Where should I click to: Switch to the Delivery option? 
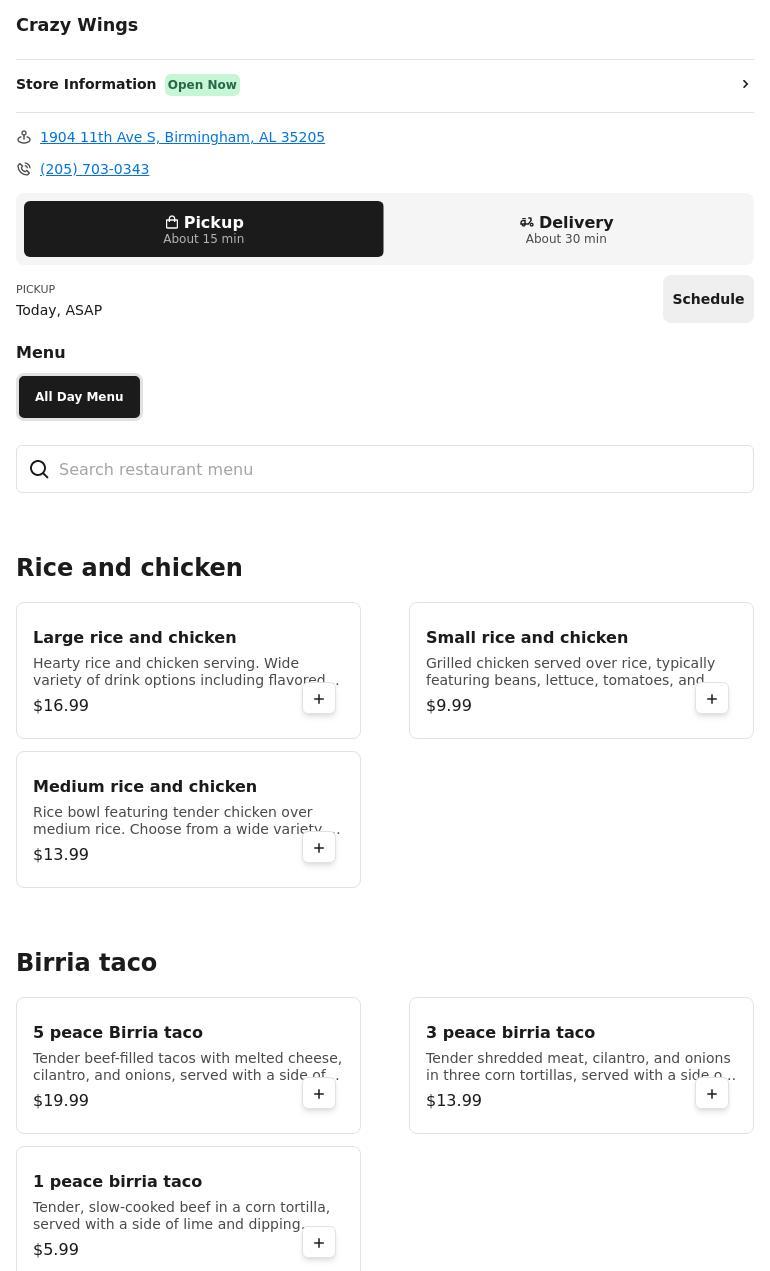coord(566,228)
